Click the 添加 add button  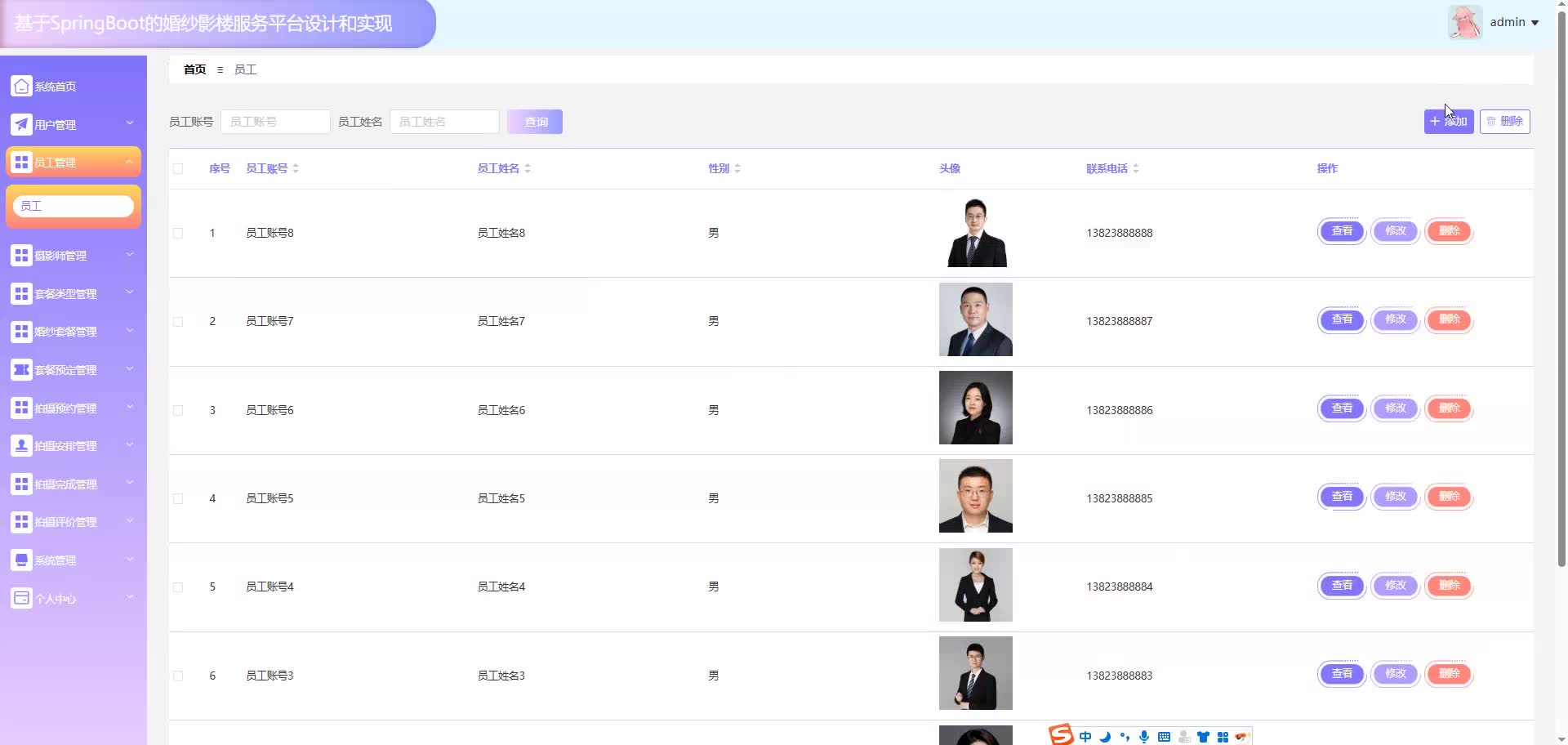tap(1449, 121)
